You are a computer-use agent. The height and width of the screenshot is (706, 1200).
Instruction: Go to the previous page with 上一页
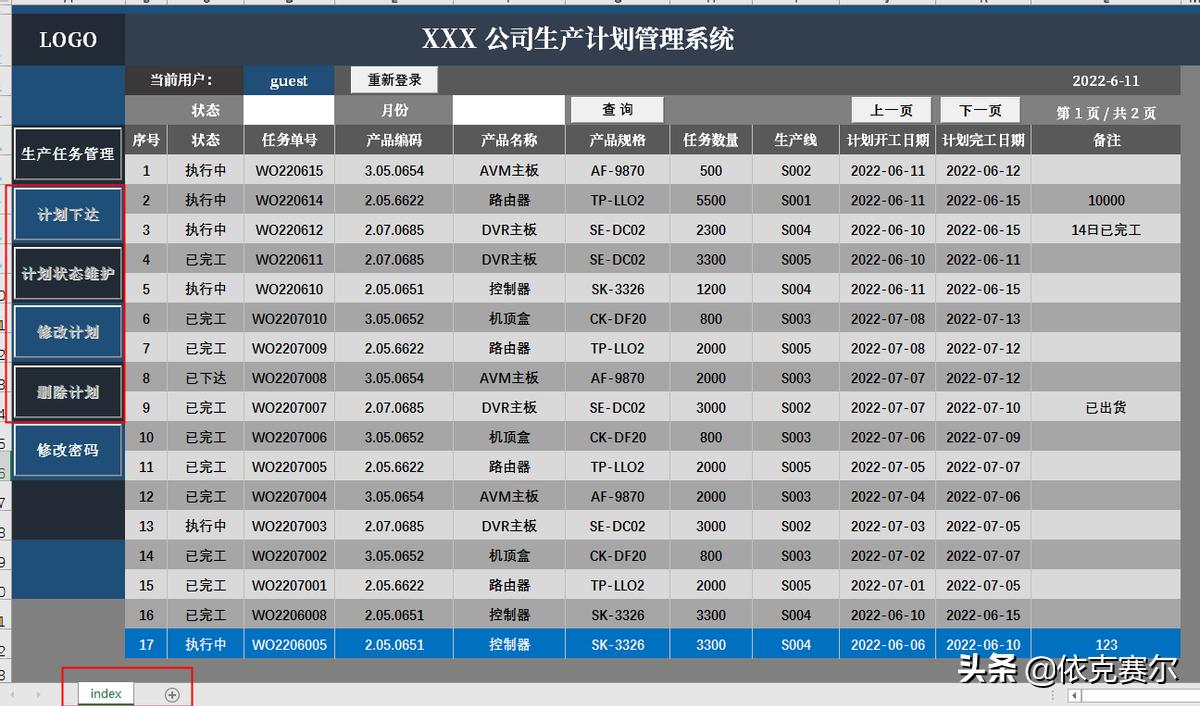click(890, 109)
